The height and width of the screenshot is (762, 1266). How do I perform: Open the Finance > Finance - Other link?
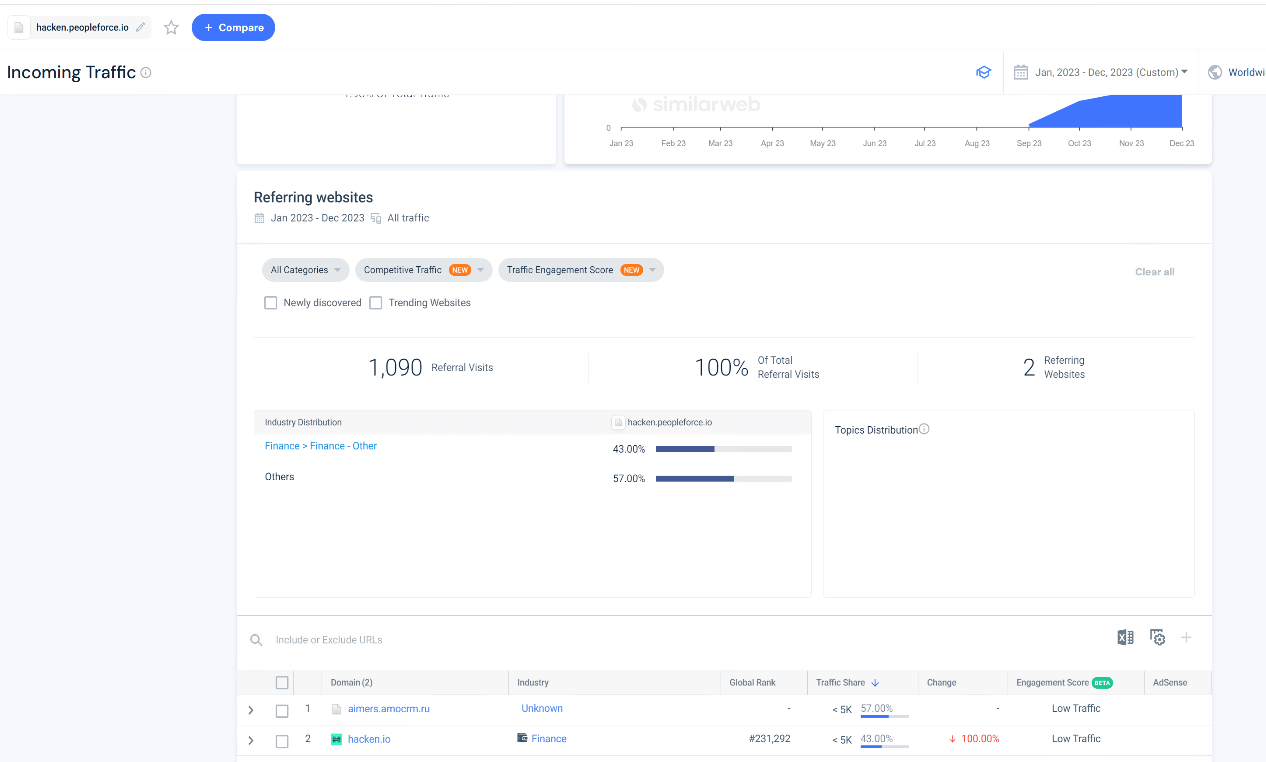pyautogui.click(x=321, y=446)
